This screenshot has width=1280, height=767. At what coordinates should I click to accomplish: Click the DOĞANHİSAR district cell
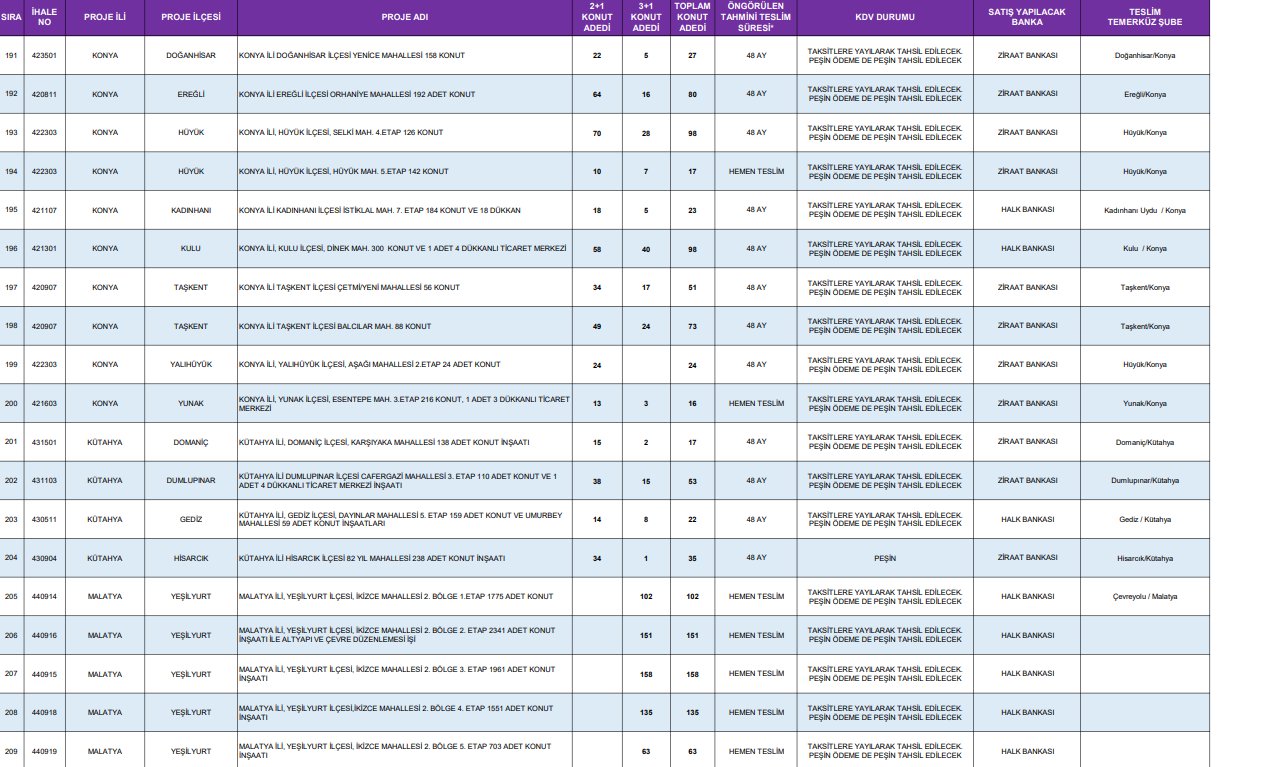[191, 56]
